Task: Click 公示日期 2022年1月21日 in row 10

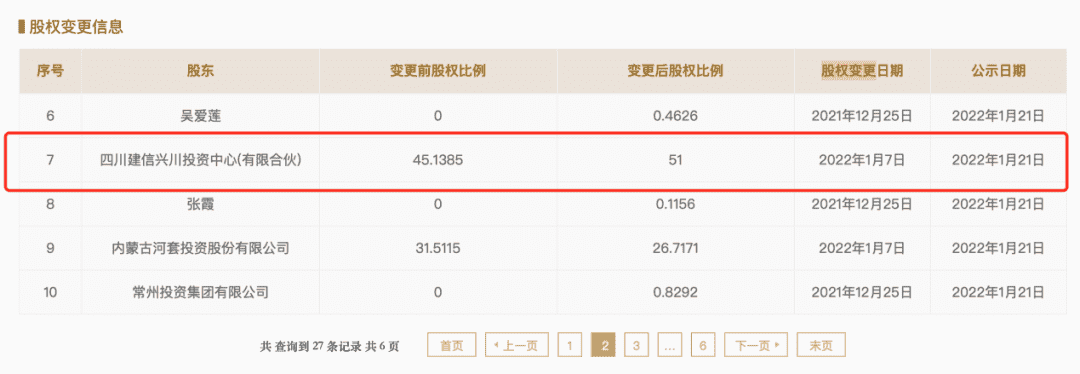Action: coord(998,293)
